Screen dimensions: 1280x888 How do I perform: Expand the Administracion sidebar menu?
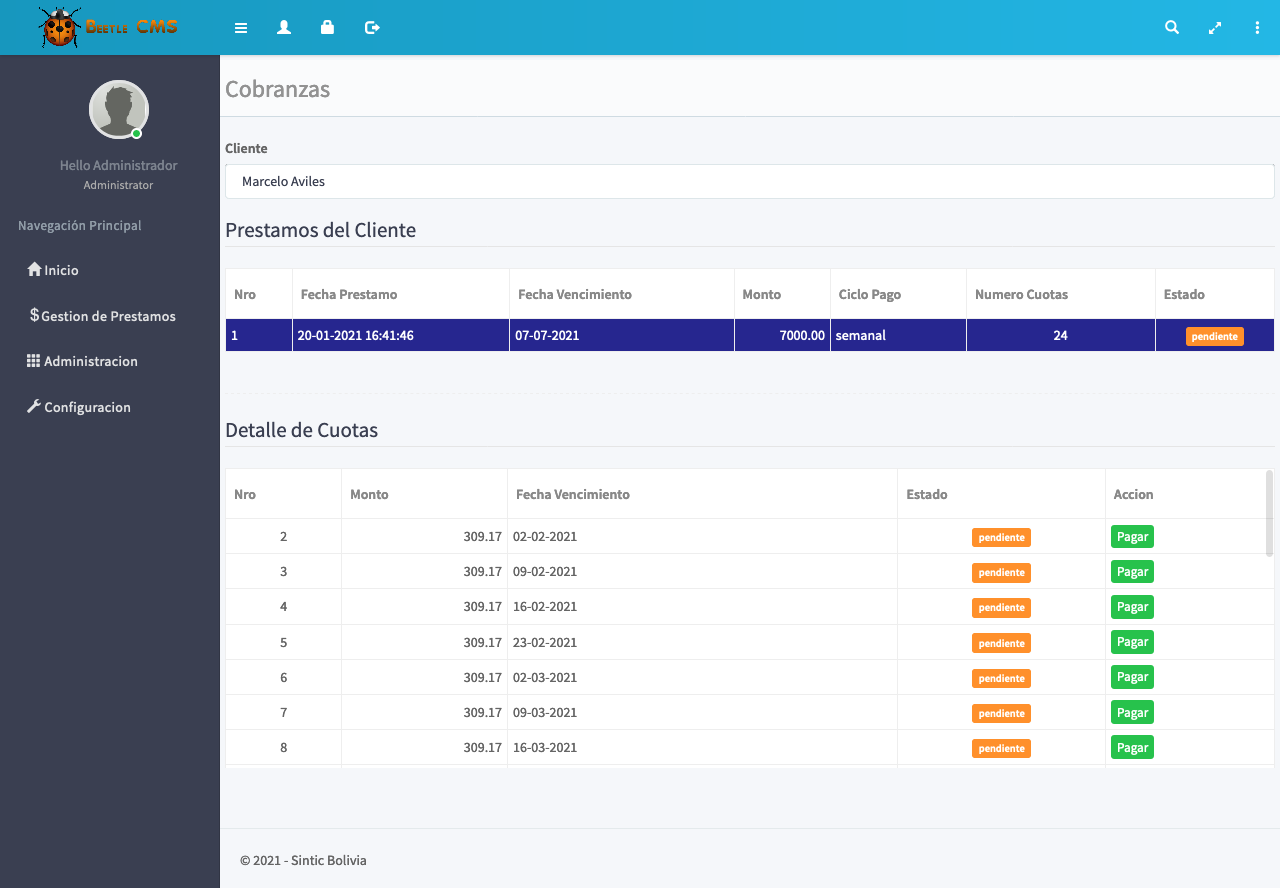pyautogui.click(x=90, y=361)
